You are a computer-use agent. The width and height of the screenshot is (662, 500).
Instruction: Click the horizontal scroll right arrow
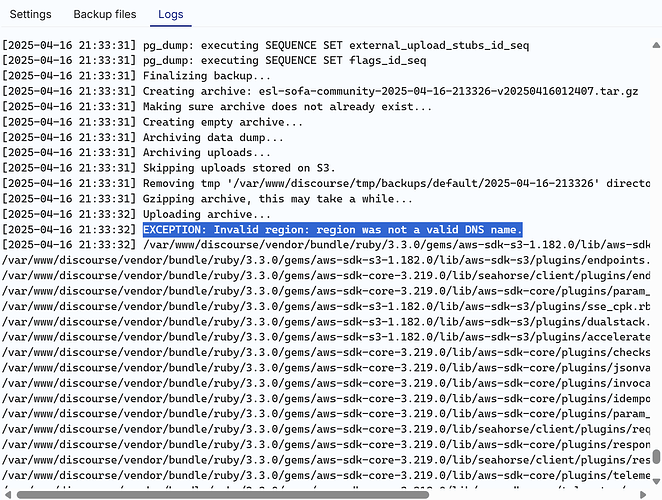[643, 495]
